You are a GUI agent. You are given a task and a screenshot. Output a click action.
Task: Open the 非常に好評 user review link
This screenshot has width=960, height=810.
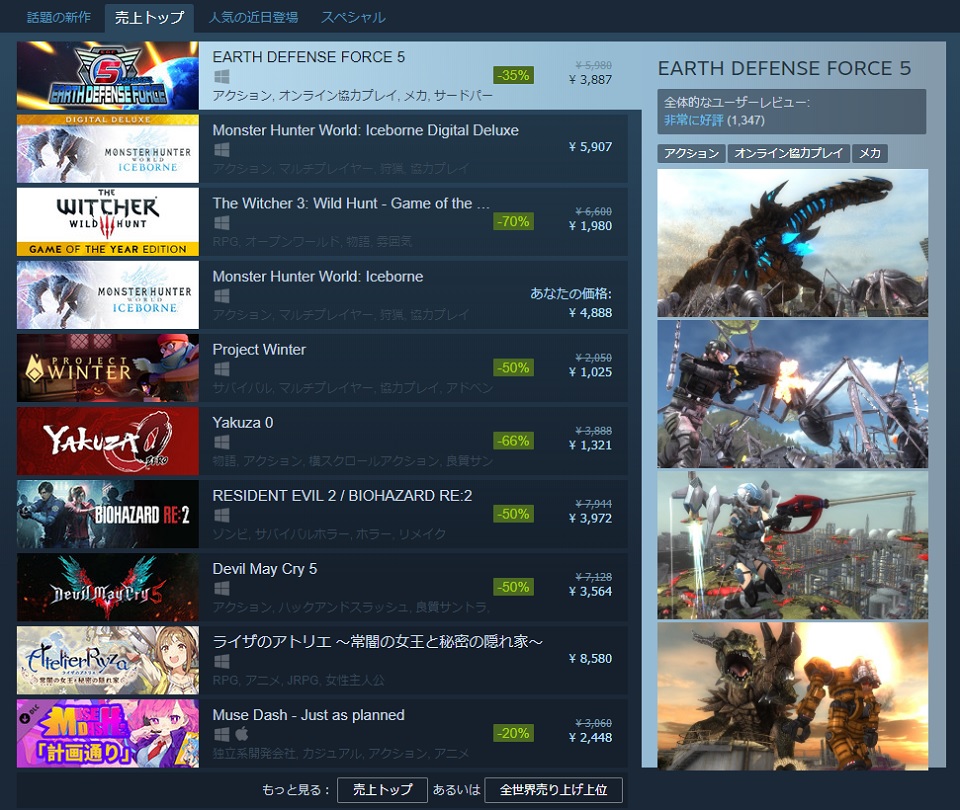[x=692, y=120]
